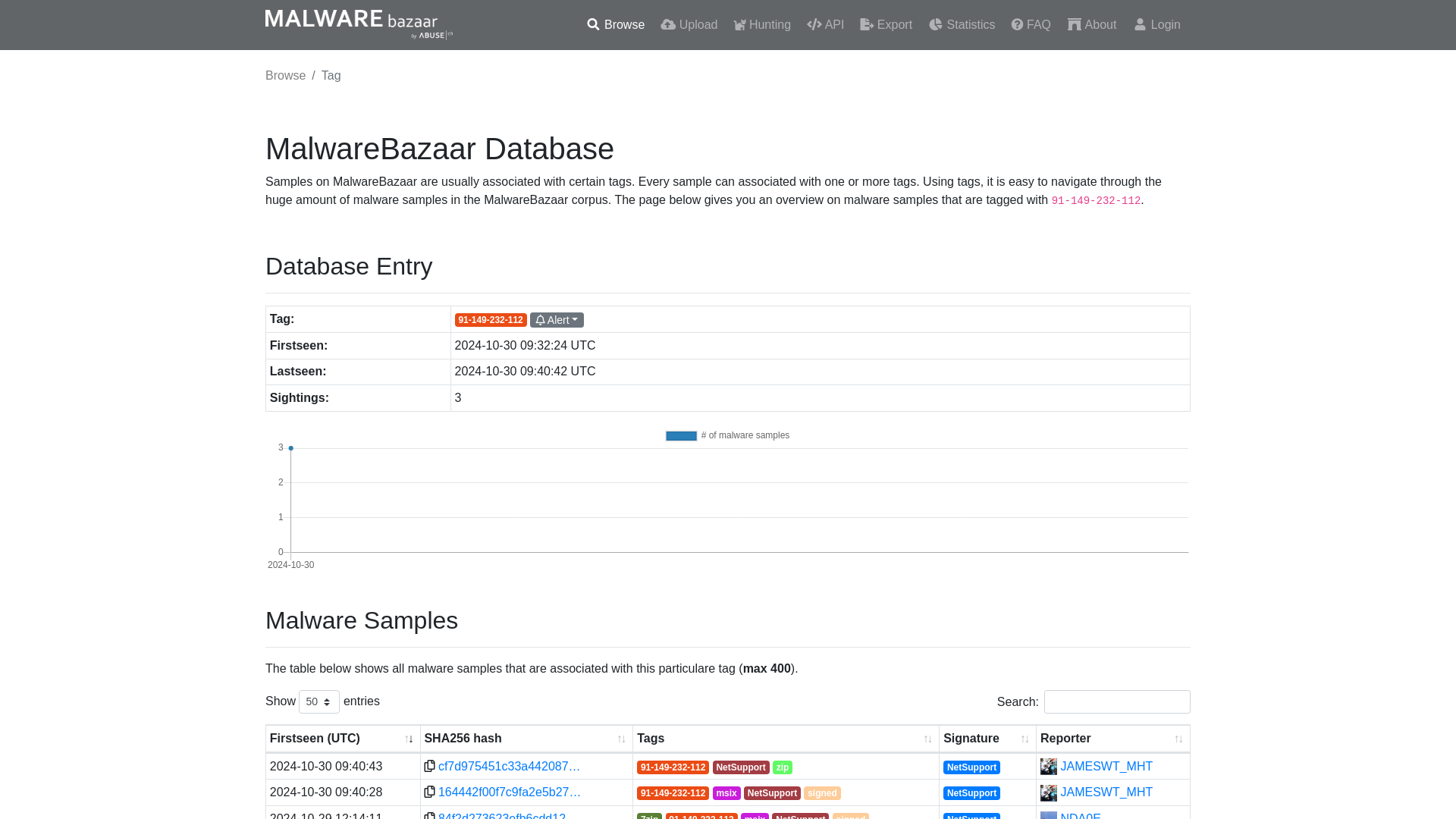Open sample cf7d975451c33a442087 hash link
This screenshot has height=819, width=1456.
click(x=509, y=767)
